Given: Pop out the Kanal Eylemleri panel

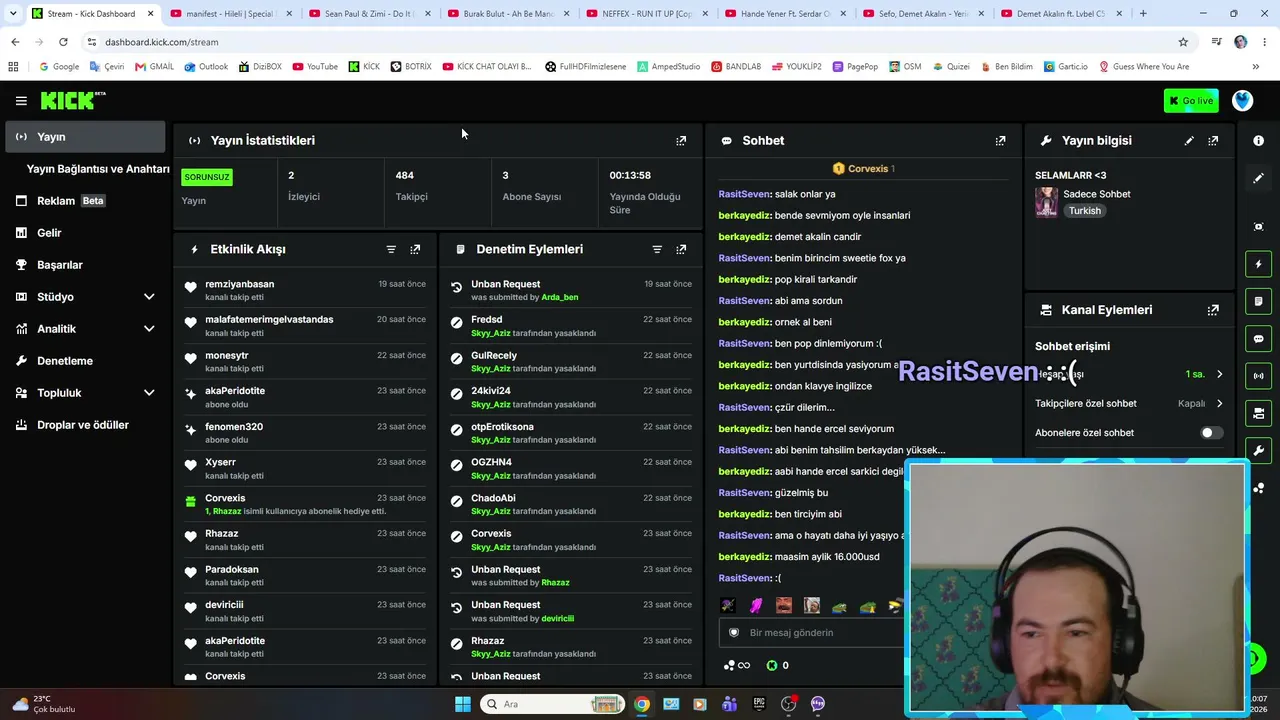Looking at the screenshot, I should (1213, 310).
